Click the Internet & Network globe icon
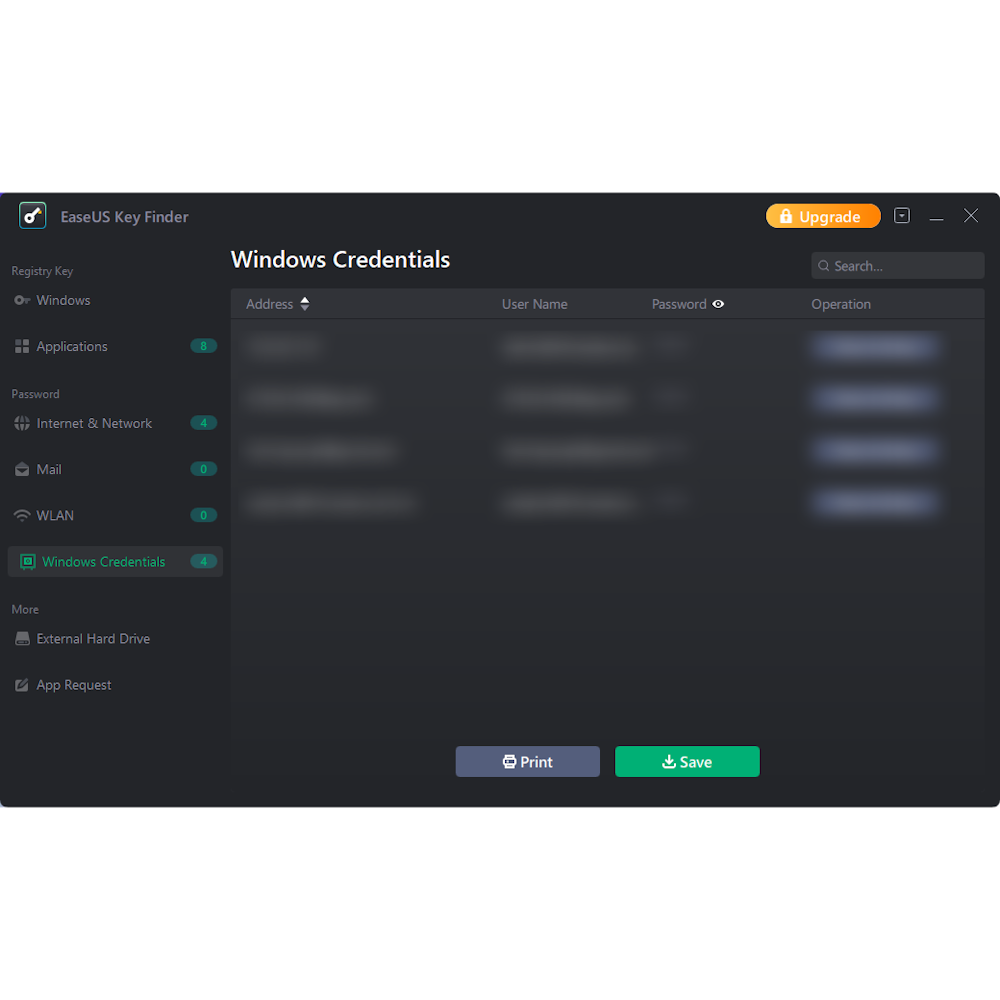This screenshot has height=1000, width=1000. pyautogui.click(x=22, y=423)
